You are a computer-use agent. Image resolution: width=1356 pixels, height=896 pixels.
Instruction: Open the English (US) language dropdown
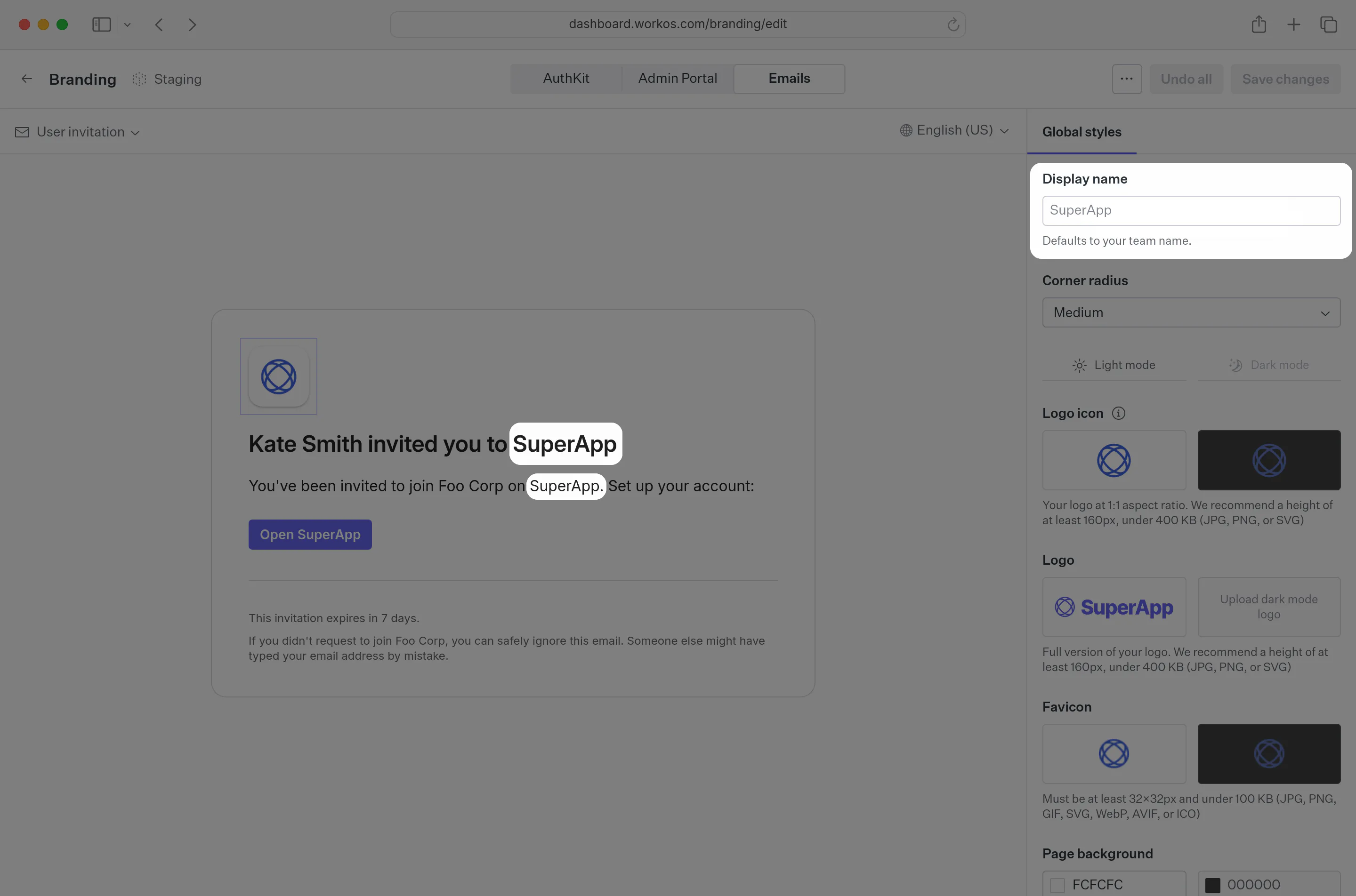coord(954,130)
